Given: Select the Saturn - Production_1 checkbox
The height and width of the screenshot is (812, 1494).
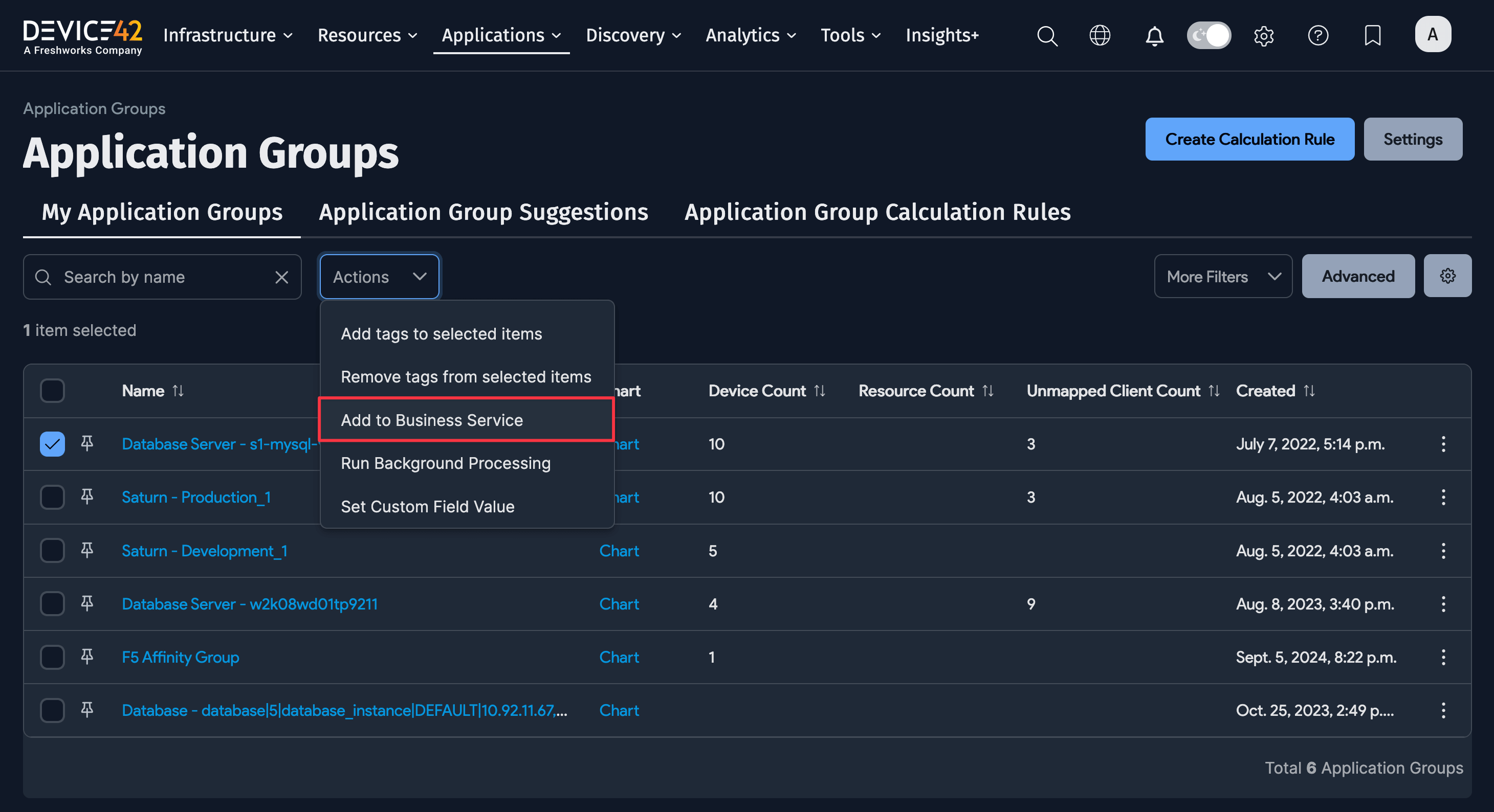Looking at the screenshot, I should 52,497.
